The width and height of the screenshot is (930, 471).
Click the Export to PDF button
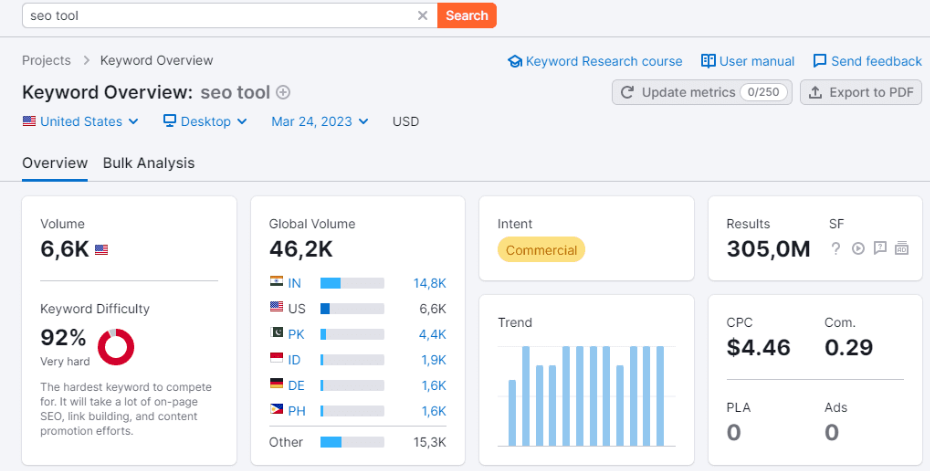(861, 93)
